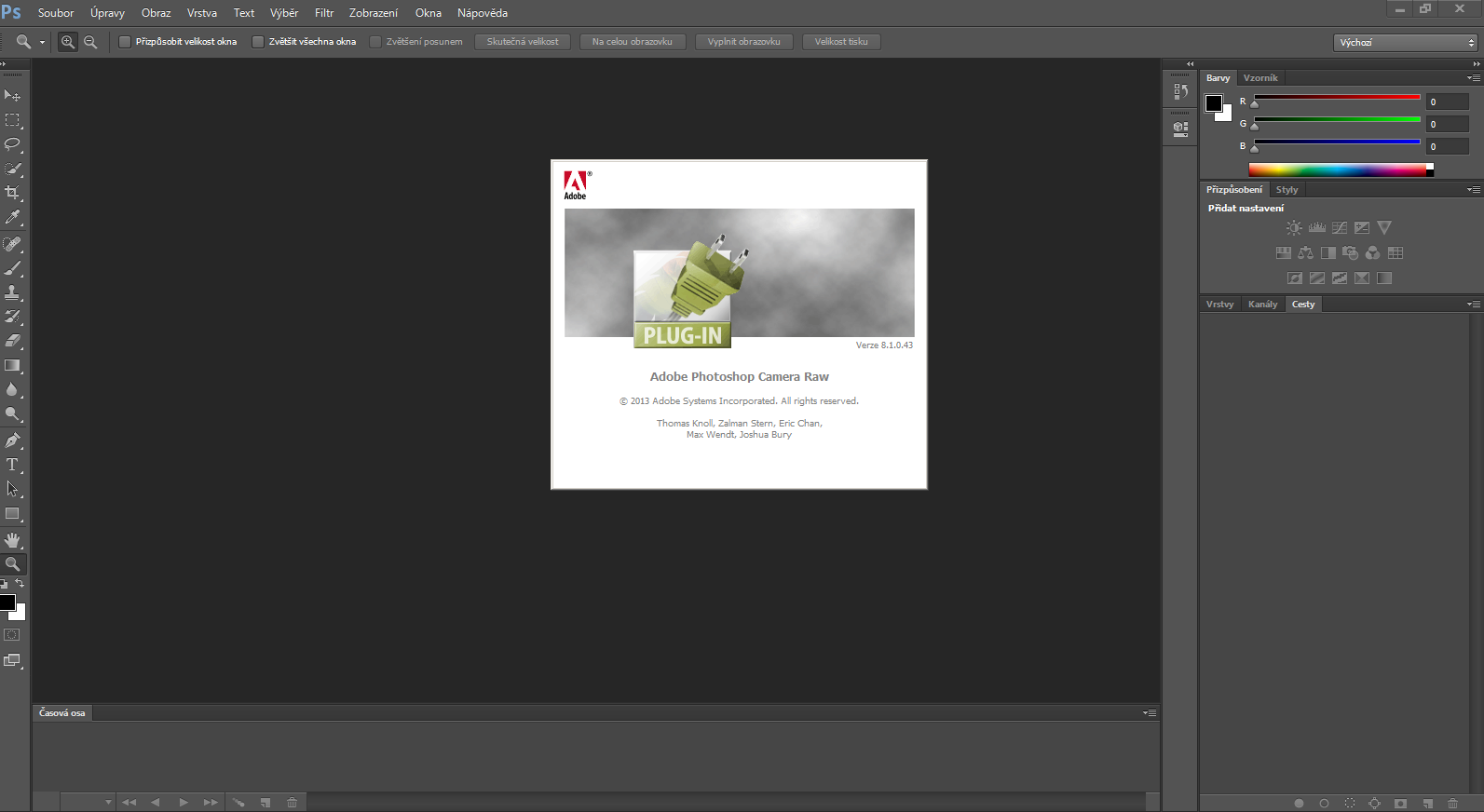Toggle 'Zvětšení posunem' checkbox
The height and width of the screenshot is (812, 1484).
pyautogui.click(x=375, y=42)
